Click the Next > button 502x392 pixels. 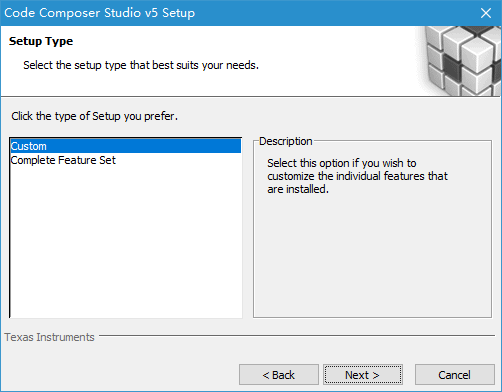(363, 375)
